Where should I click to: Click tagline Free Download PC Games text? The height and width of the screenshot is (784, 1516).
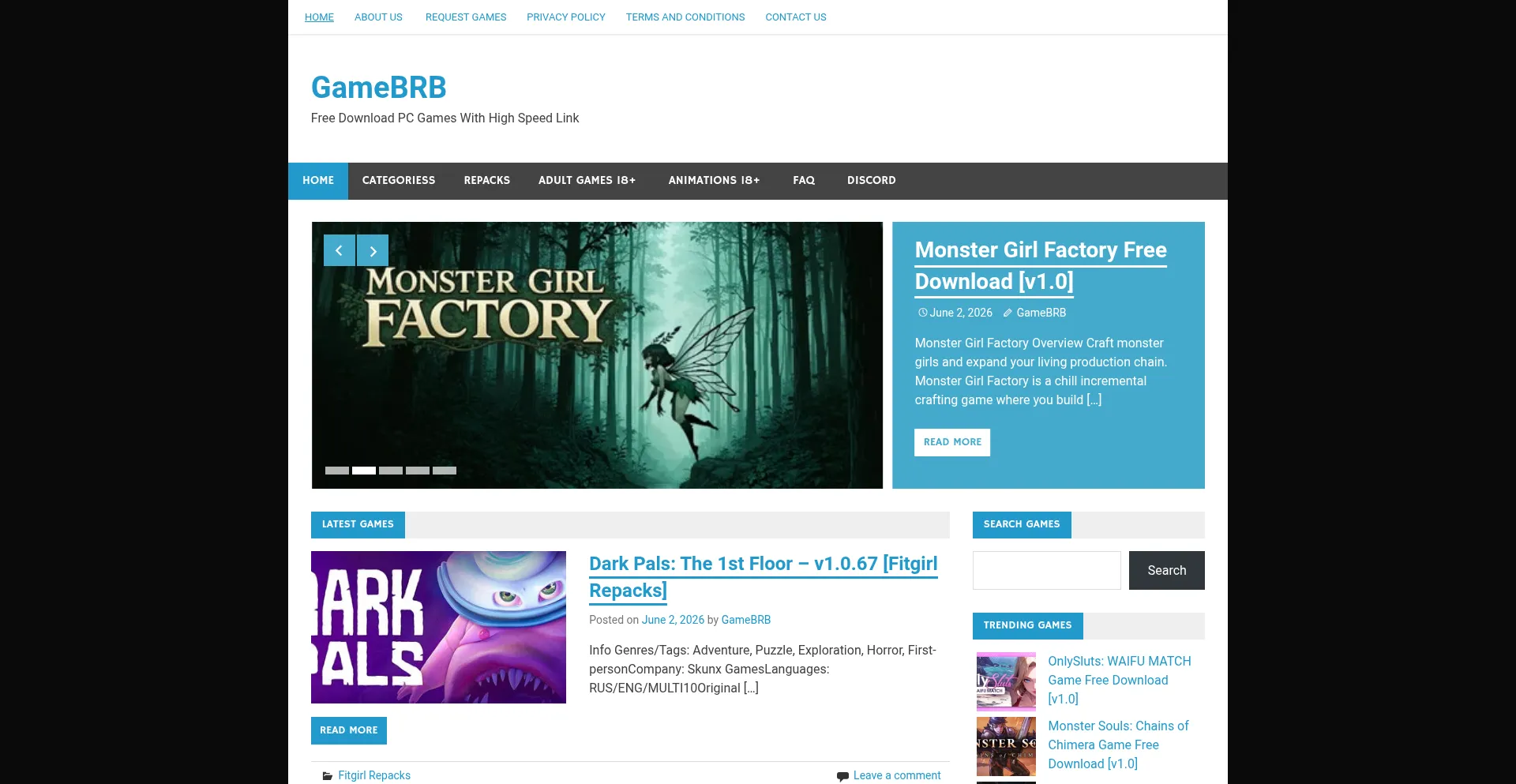tap(445, 118)
